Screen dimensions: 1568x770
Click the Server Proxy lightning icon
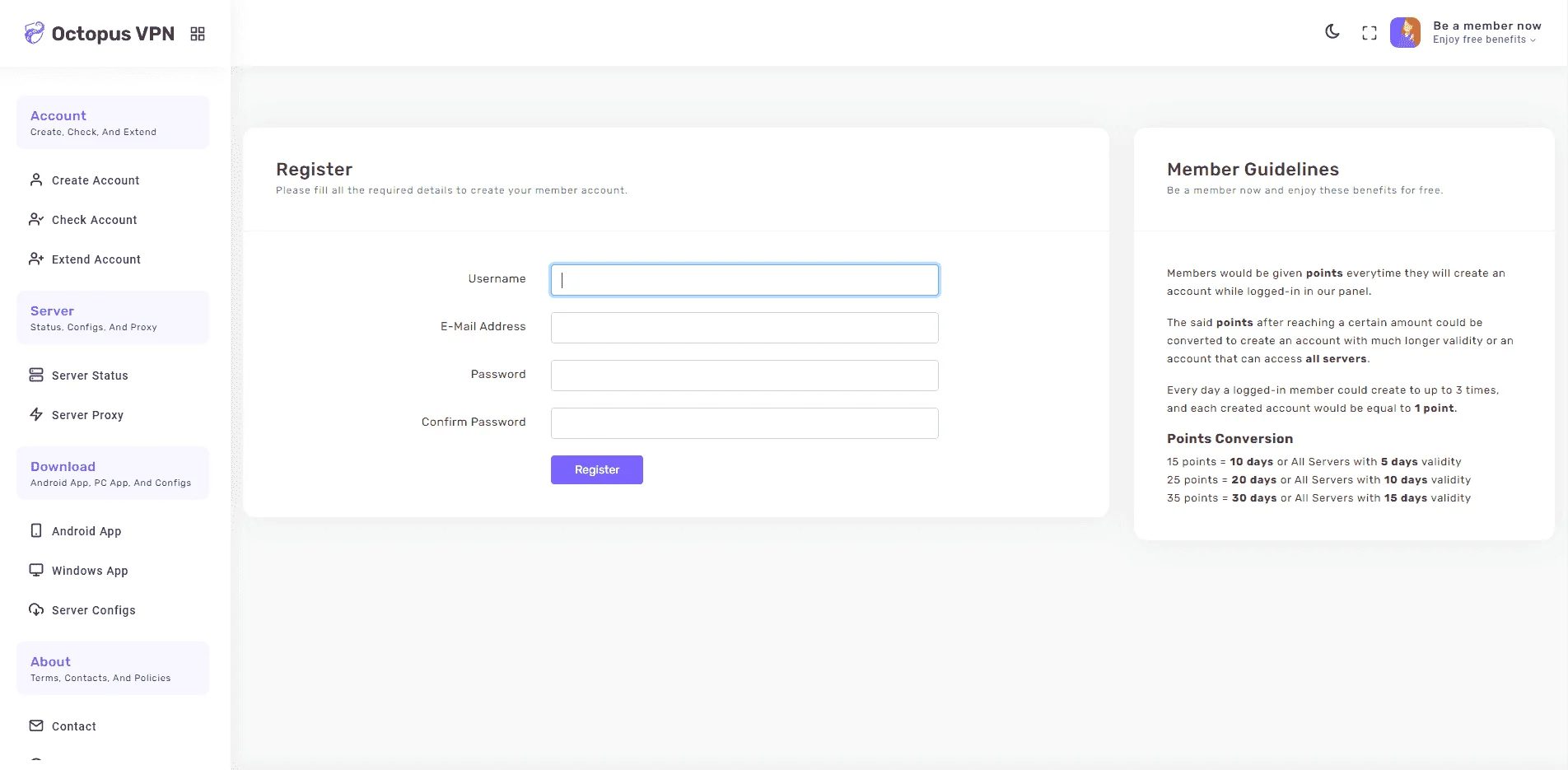coord(36,414)
